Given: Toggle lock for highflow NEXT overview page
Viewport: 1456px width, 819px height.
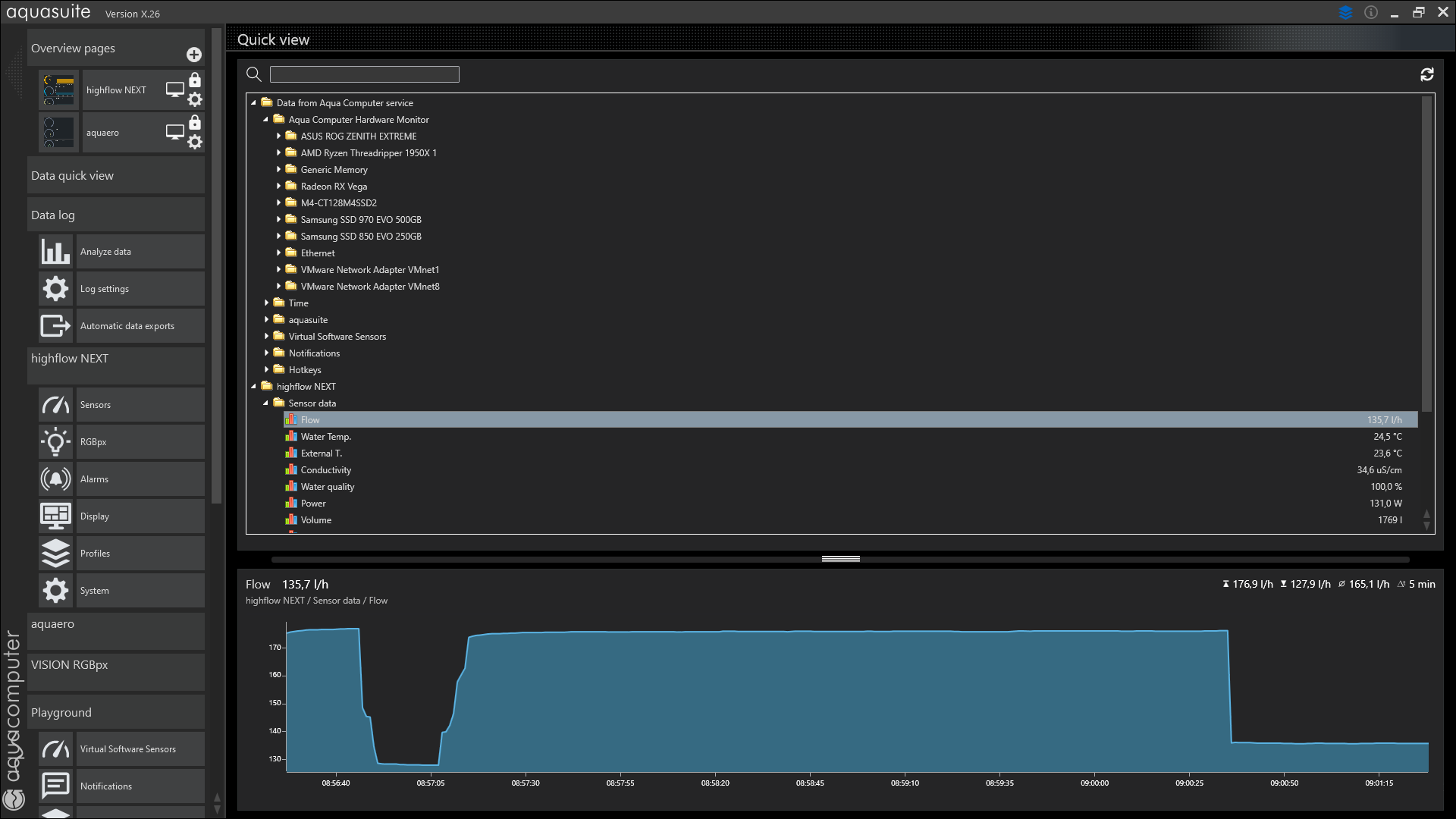Looking at the screenshot, I should click(x=195, y=80).
